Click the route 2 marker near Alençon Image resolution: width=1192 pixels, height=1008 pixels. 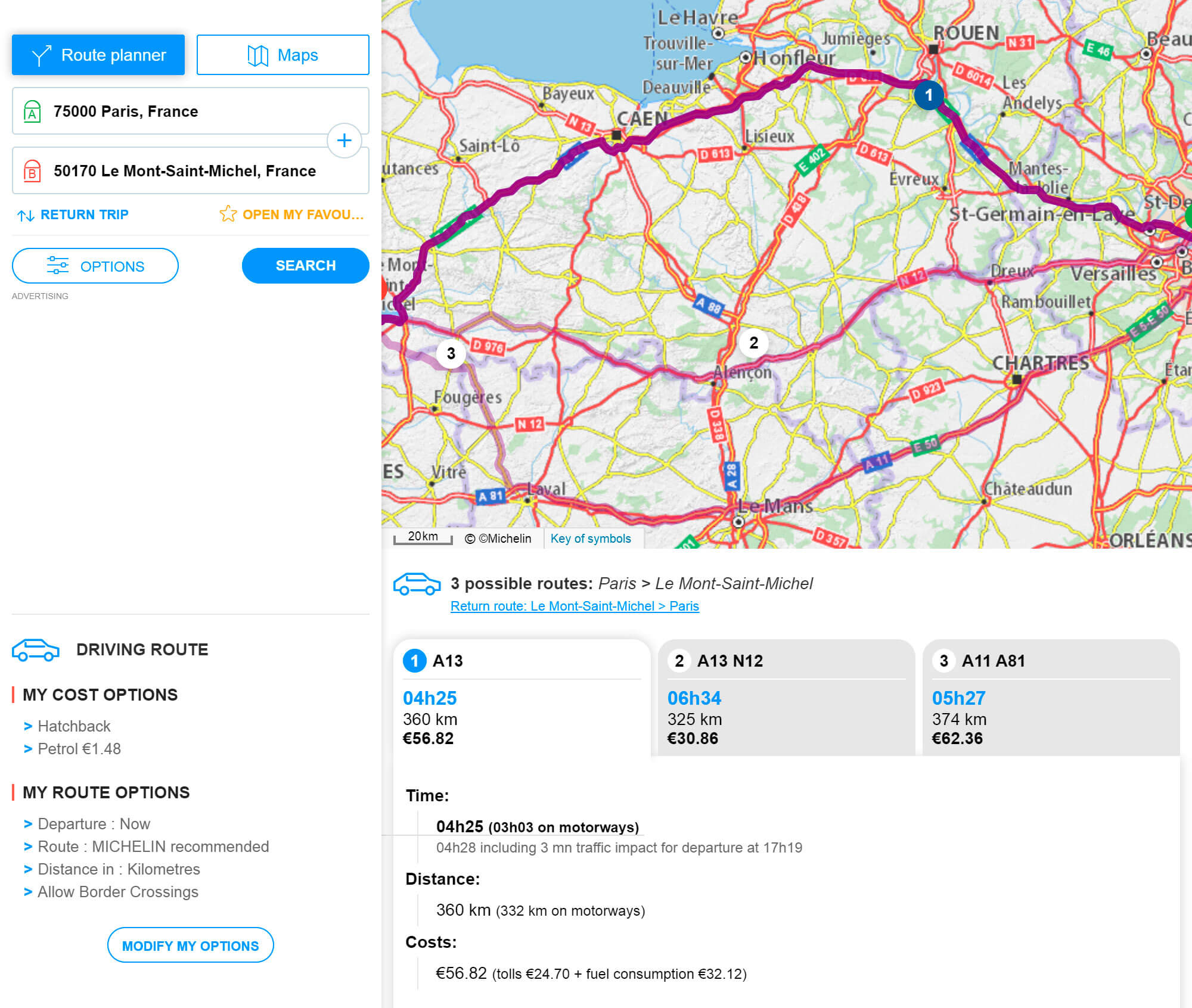click(754, 343)
